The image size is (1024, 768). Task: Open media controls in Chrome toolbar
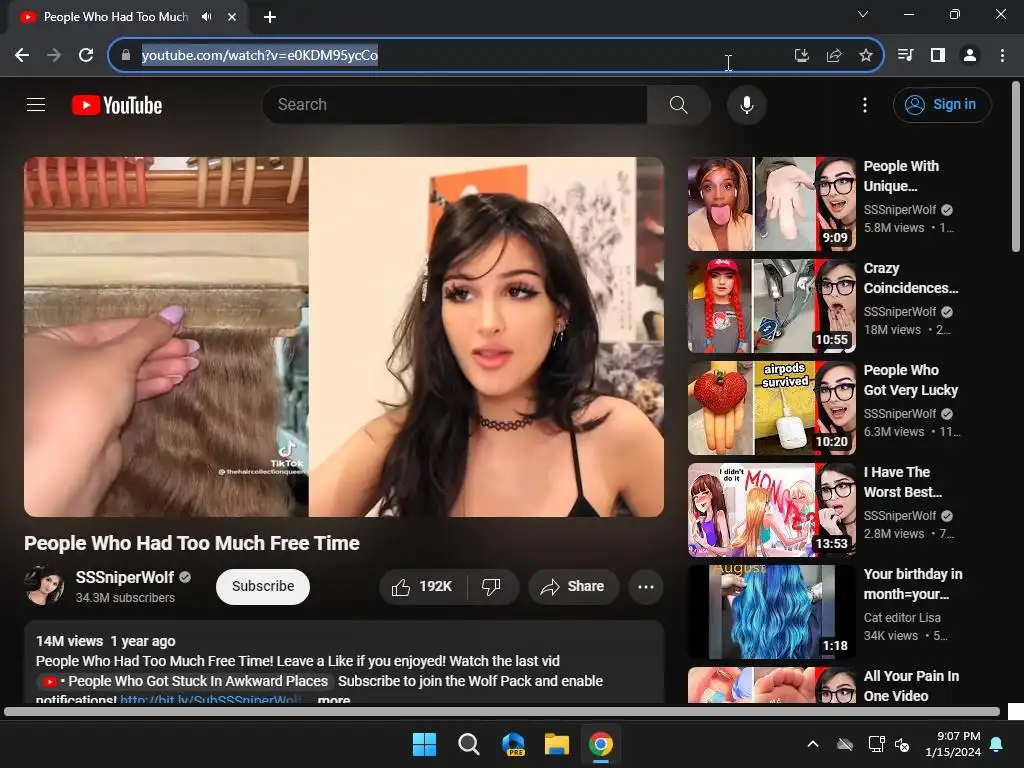tap(906, 55)
